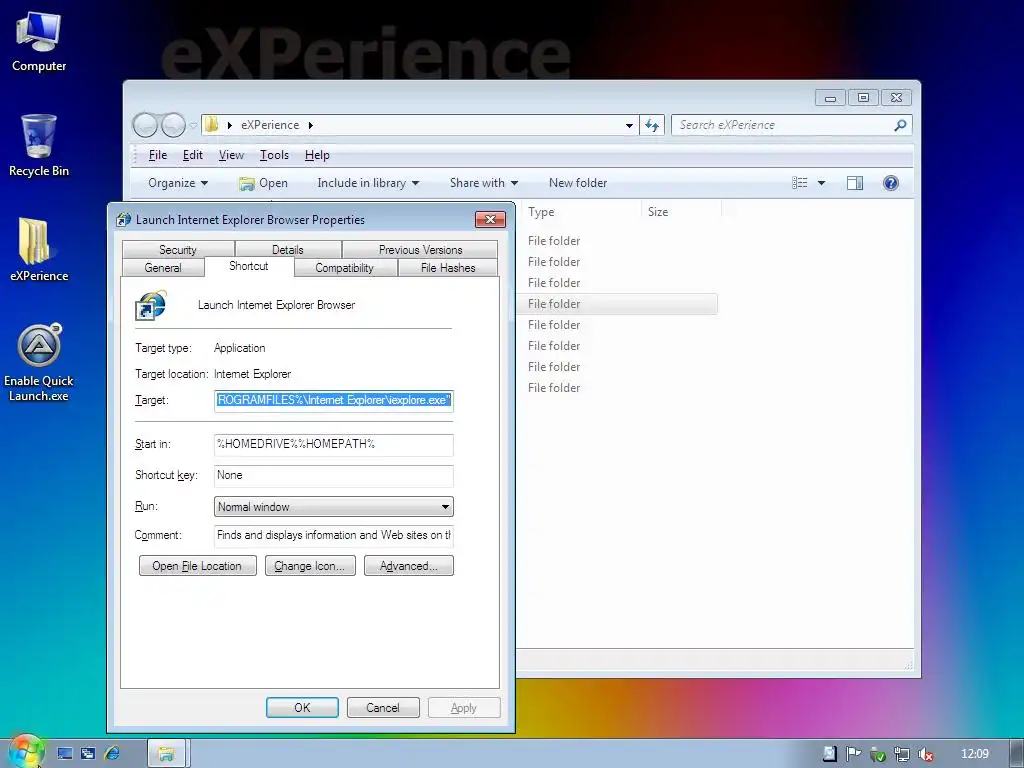Screen dimensions: 1024x768
Task: Click the muted volume tray icon
Action: click(925, 754)
